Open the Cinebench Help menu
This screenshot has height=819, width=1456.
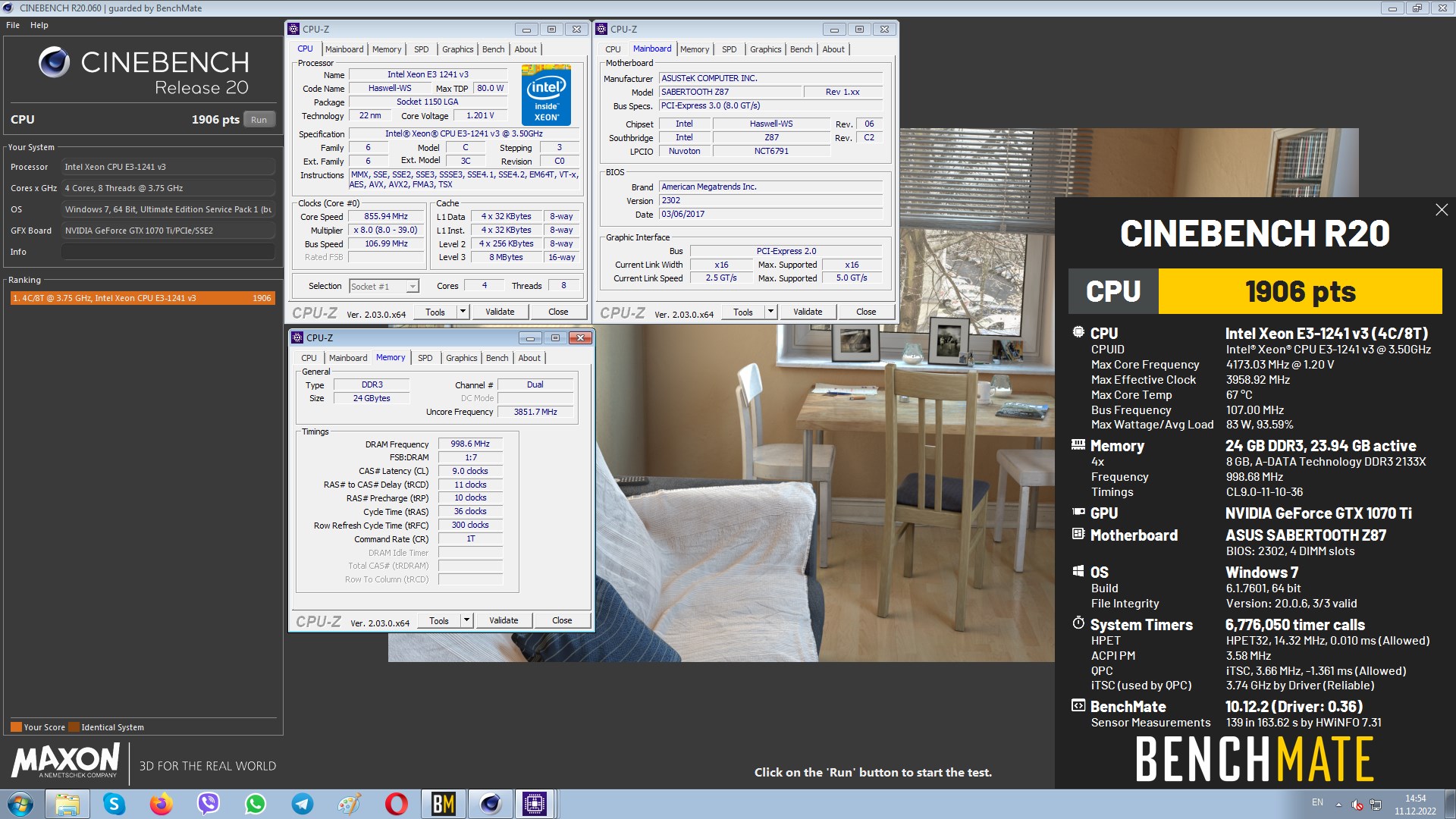coord(39,25)
